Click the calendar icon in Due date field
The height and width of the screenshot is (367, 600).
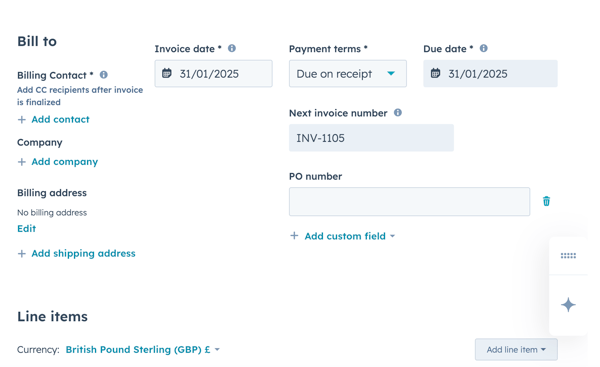[435, 73]
